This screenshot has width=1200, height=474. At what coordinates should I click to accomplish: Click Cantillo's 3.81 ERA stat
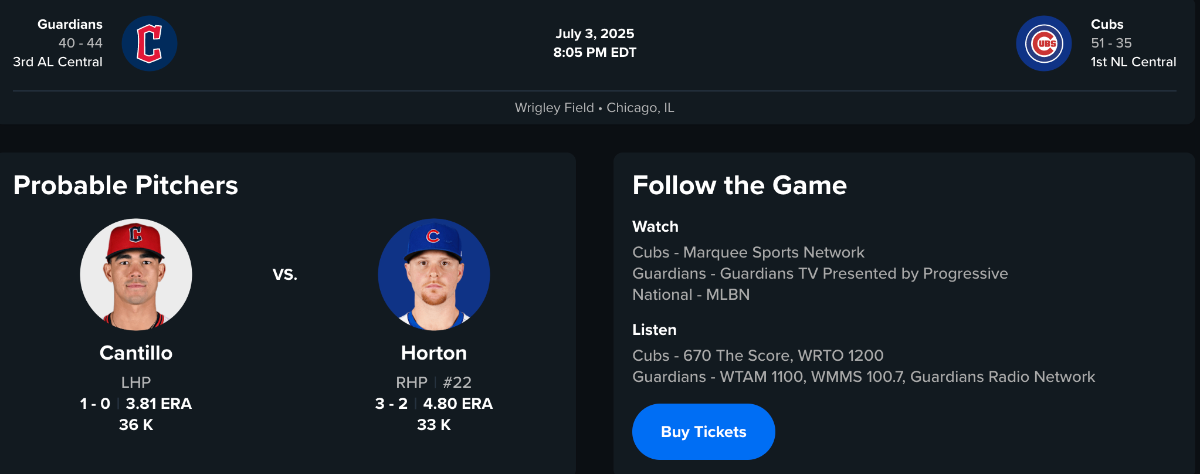click(x=159, y=404)
